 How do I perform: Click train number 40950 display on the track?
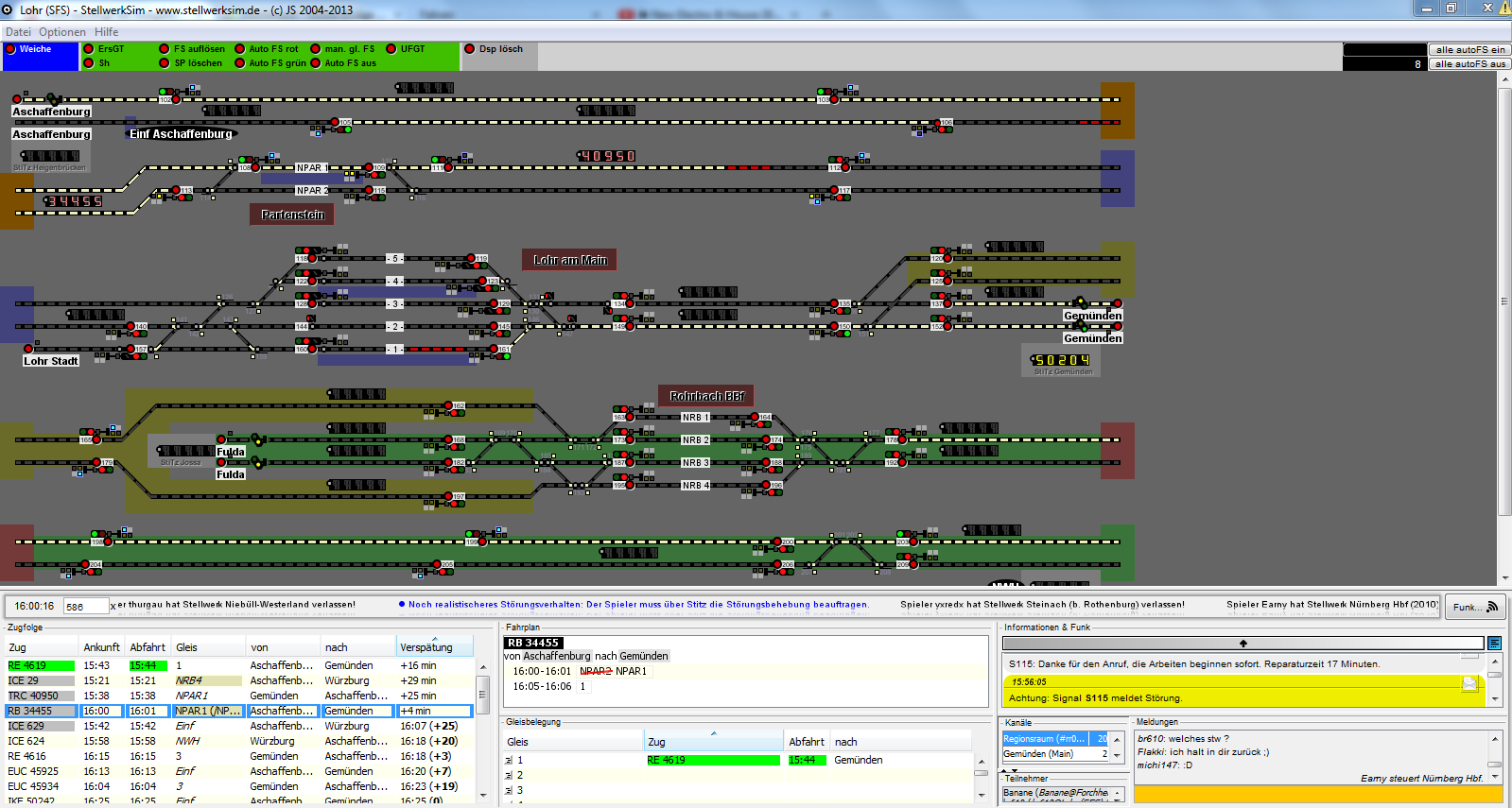(x=607, y=156)
